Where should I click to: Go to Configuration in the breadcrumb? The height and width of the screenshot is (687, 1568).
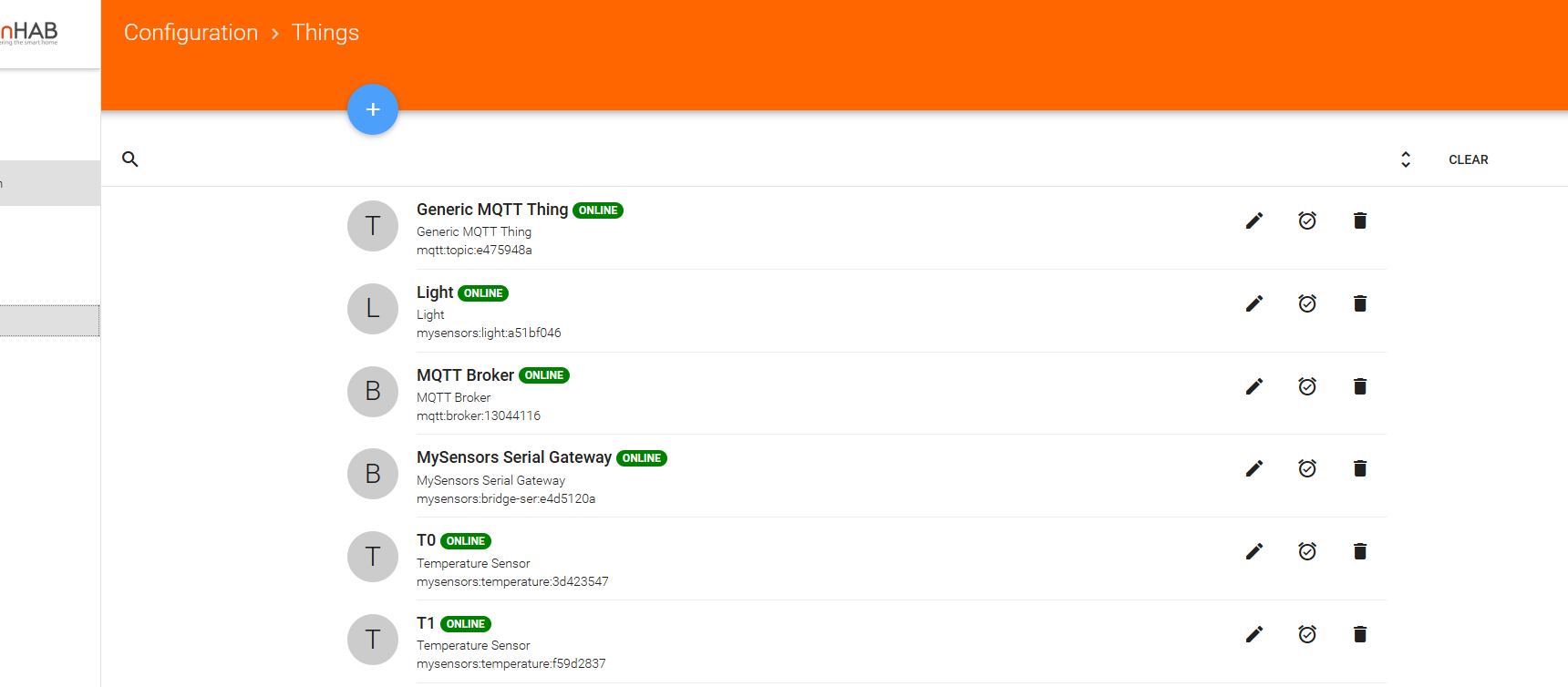191,33
